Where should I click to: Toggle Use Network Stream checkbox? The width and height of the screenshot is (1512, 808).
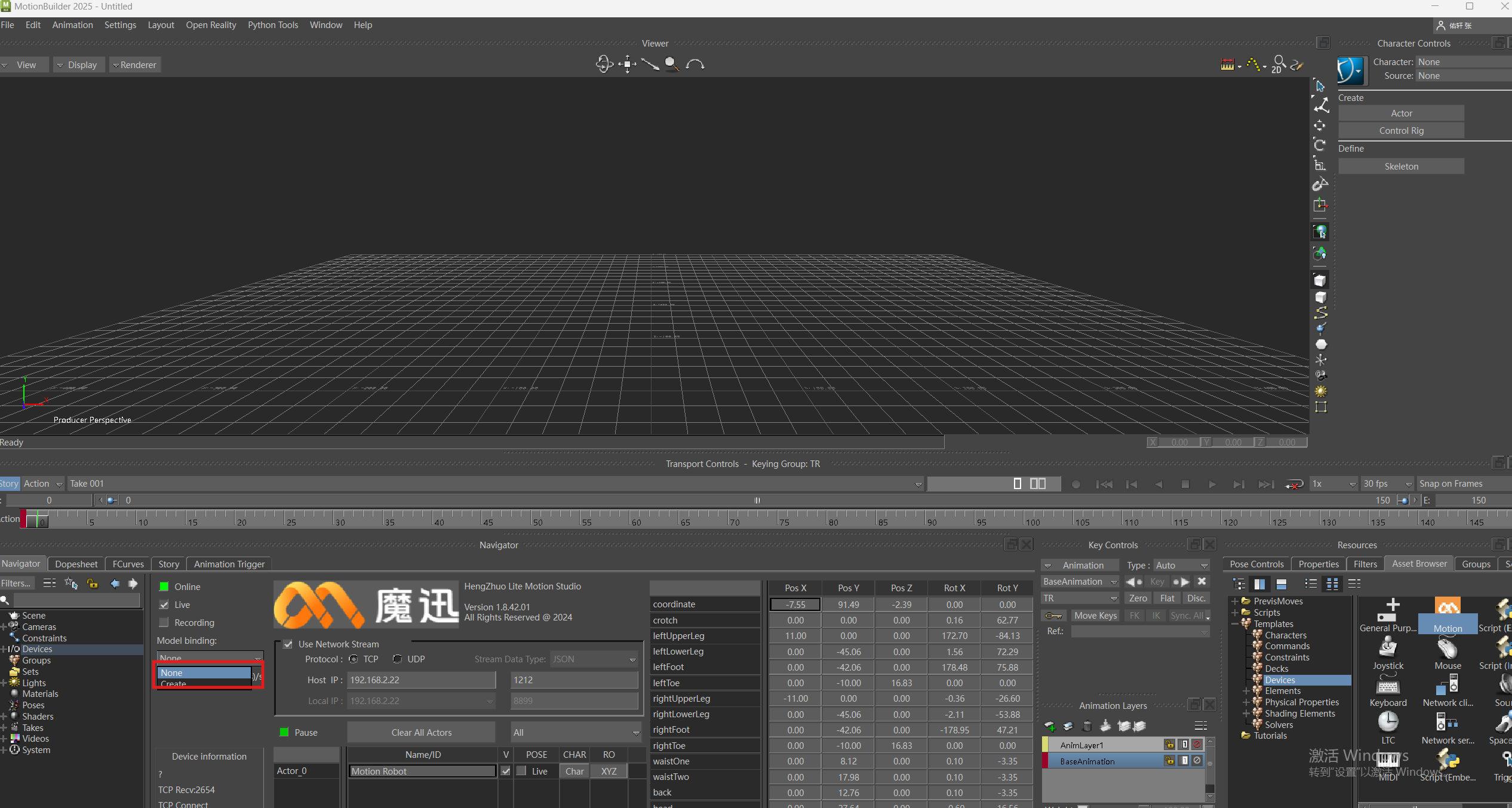pos(288,644)
